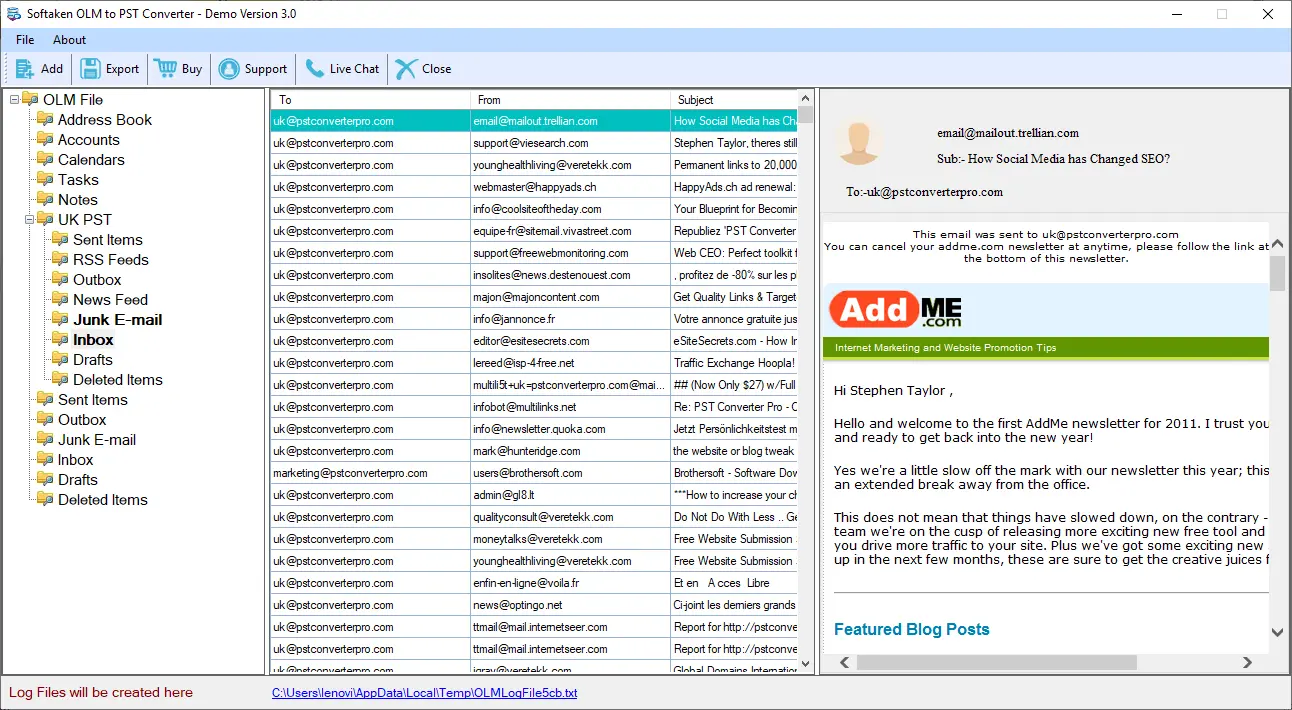Click the email list vertical scrollbar thumb
1292x710 pixels.
coord(805,115)
